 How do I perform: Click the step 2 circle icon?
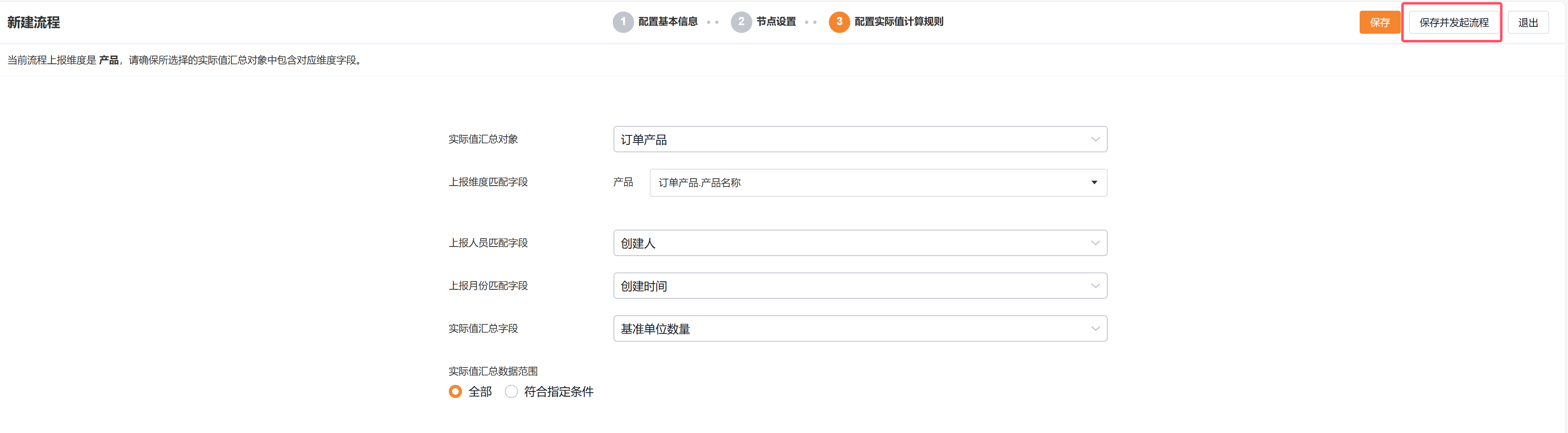click(741, 22)
